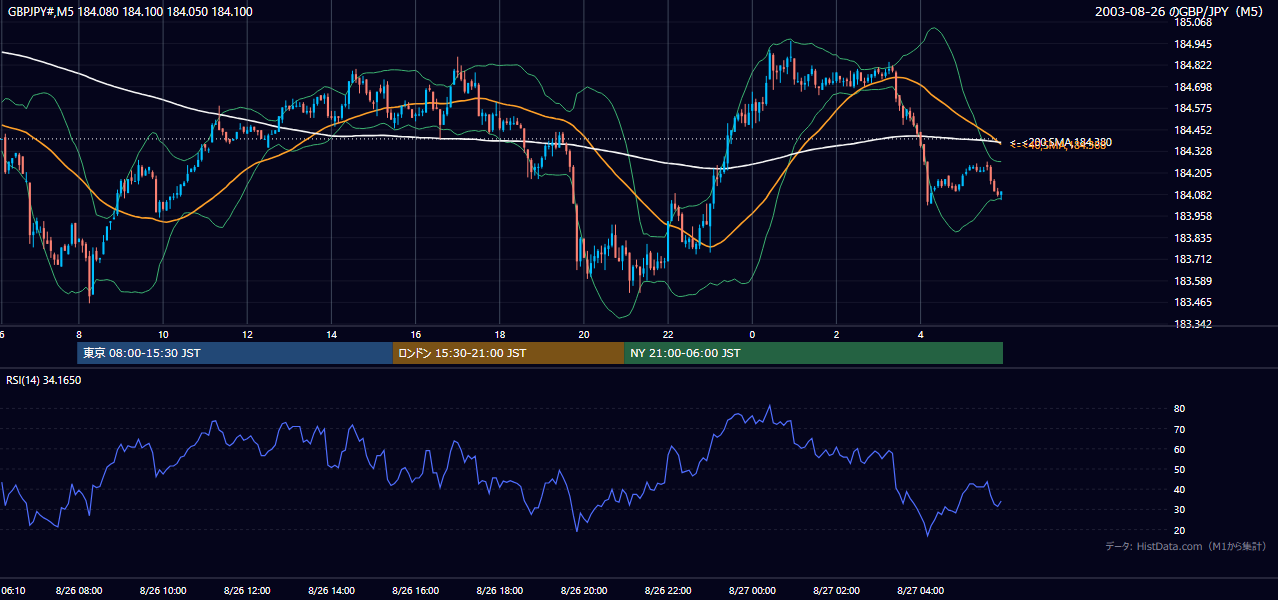The width and height of the screenshot is (1278, 600).
Task: Click the NY 21:00-06:00 JST session bar
Action: coord(813,353)
